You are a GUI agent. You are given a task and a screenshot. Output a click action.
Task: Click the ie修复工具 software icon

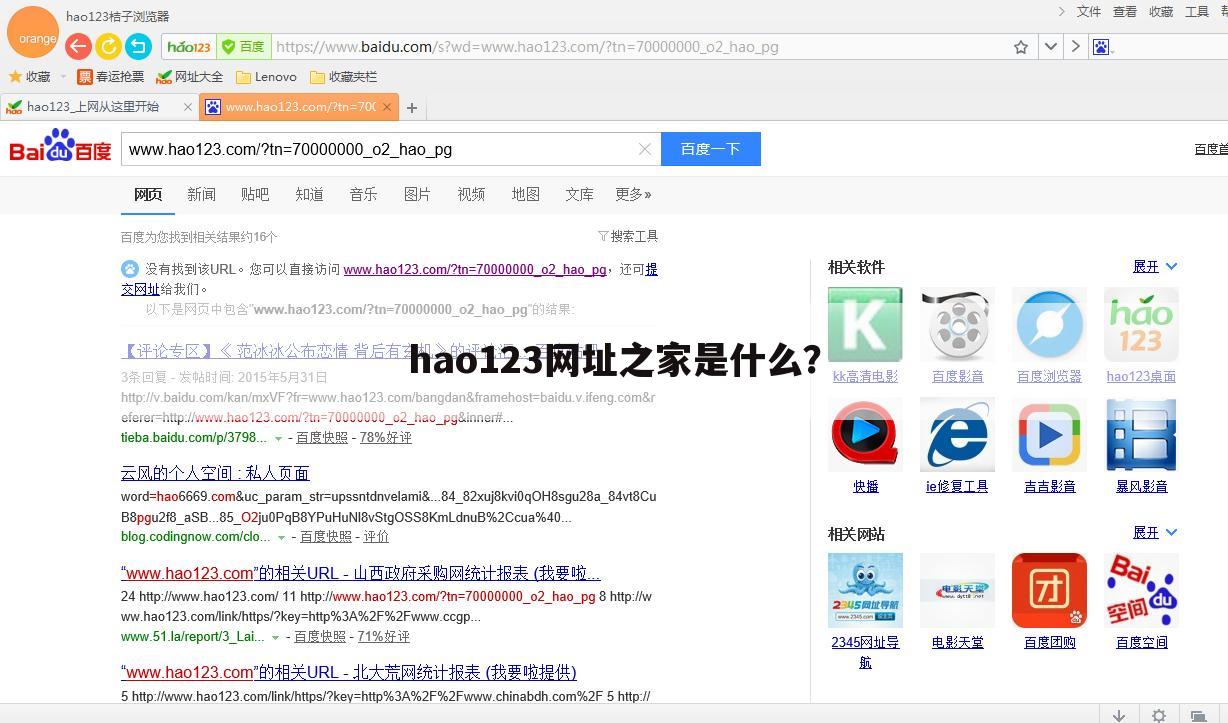957,434
